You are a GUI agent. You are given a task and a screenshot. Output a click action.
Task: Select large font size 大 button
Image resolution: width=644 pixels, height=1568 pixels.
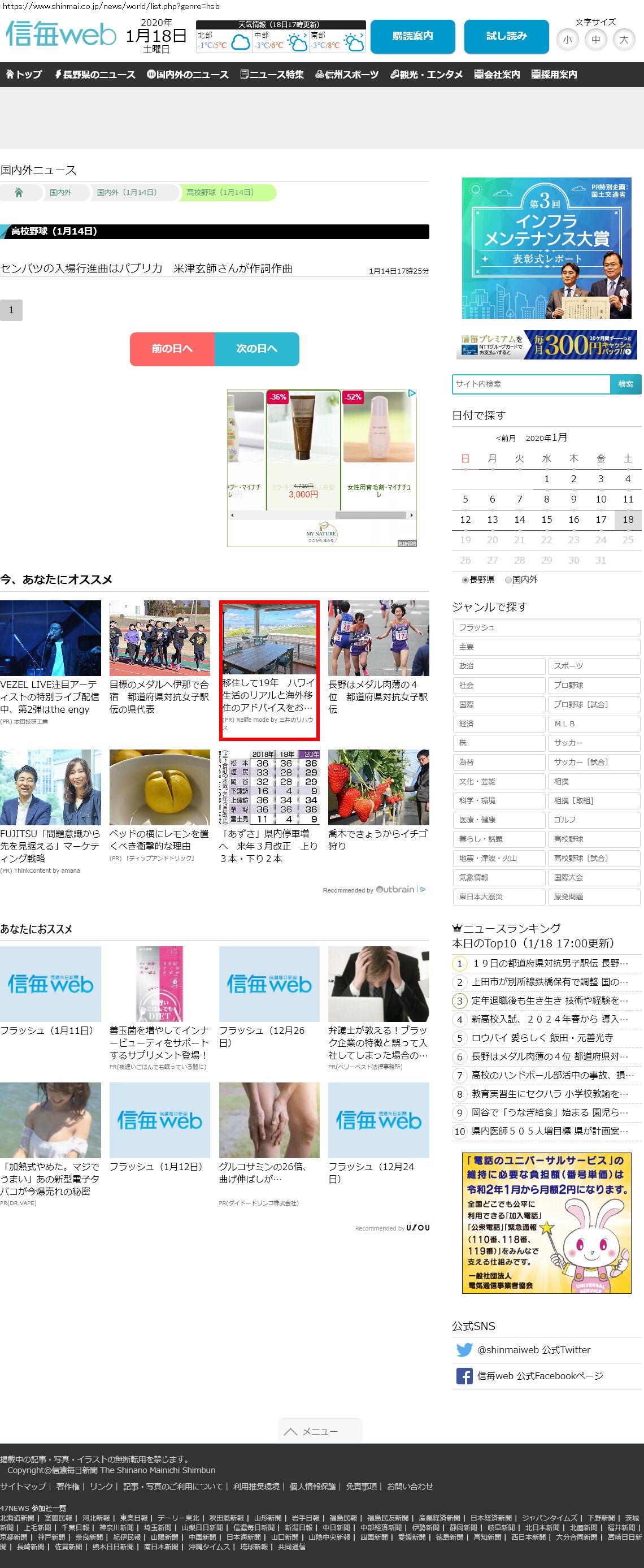pyautogui.click(x=623, y=40)
